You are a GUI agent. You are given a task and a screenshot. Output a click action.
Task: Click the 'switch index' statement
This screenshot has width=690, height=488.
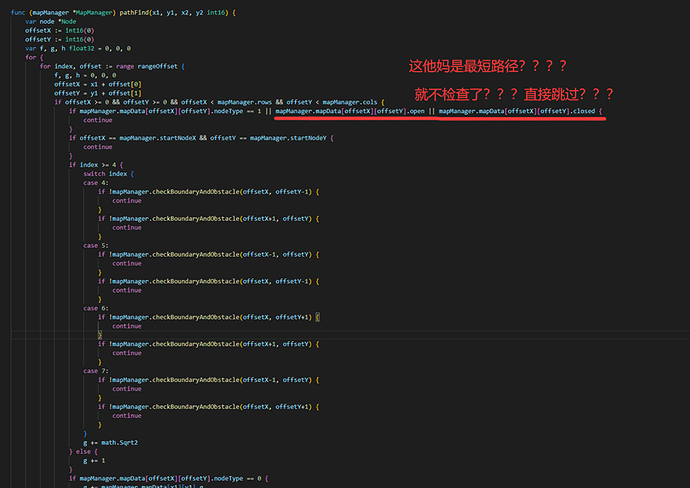click(105, 174)
